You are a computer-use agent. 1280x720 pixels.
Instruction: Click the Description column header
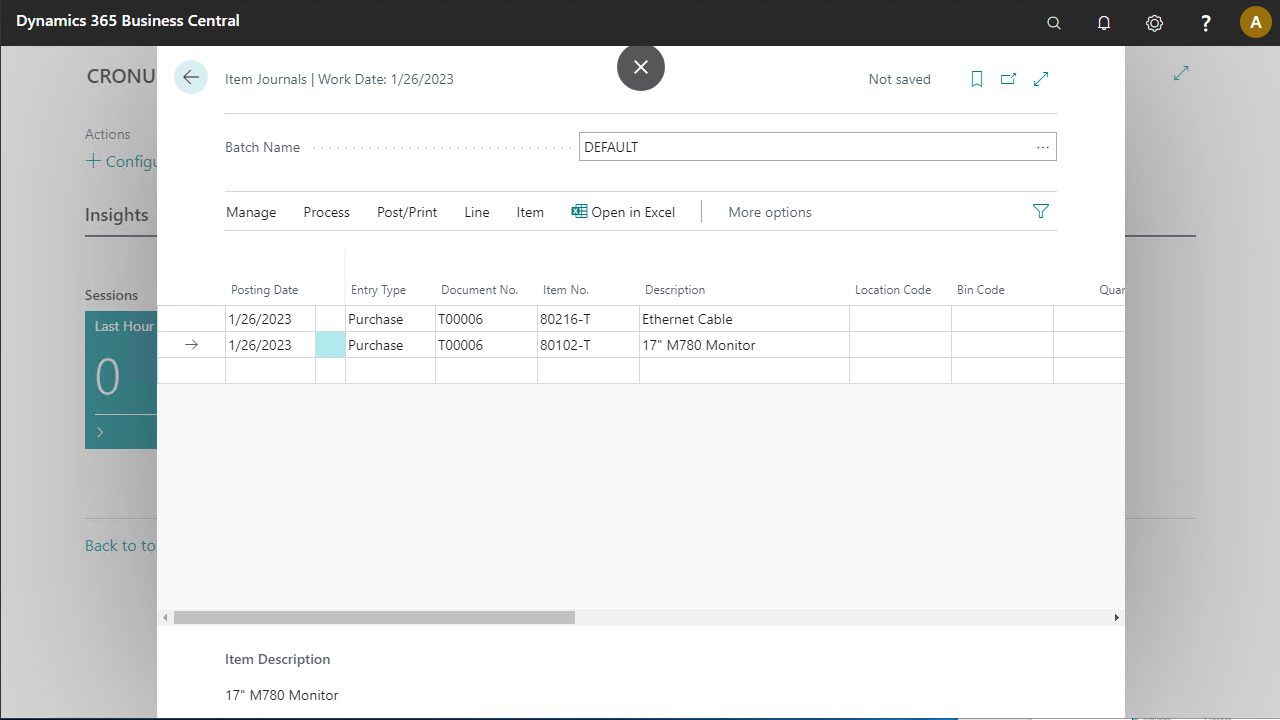675,290
